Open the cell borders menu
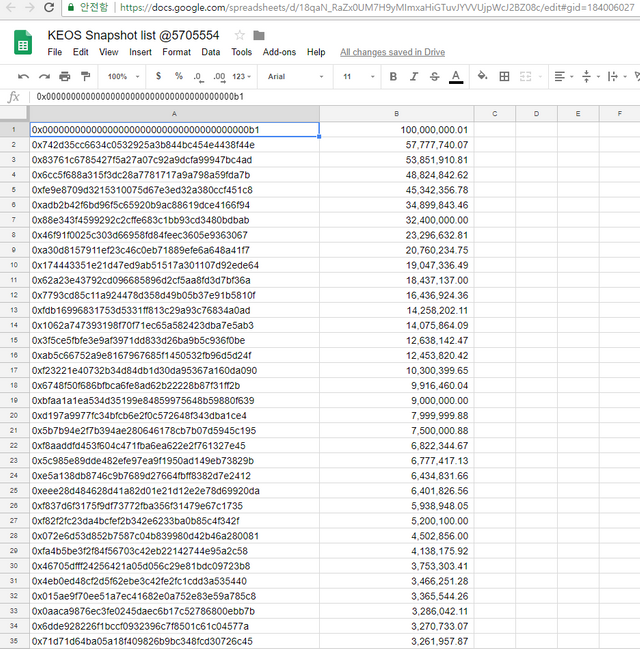The height and width of the screenshot is (649, 640). click(x=504, y=77)
